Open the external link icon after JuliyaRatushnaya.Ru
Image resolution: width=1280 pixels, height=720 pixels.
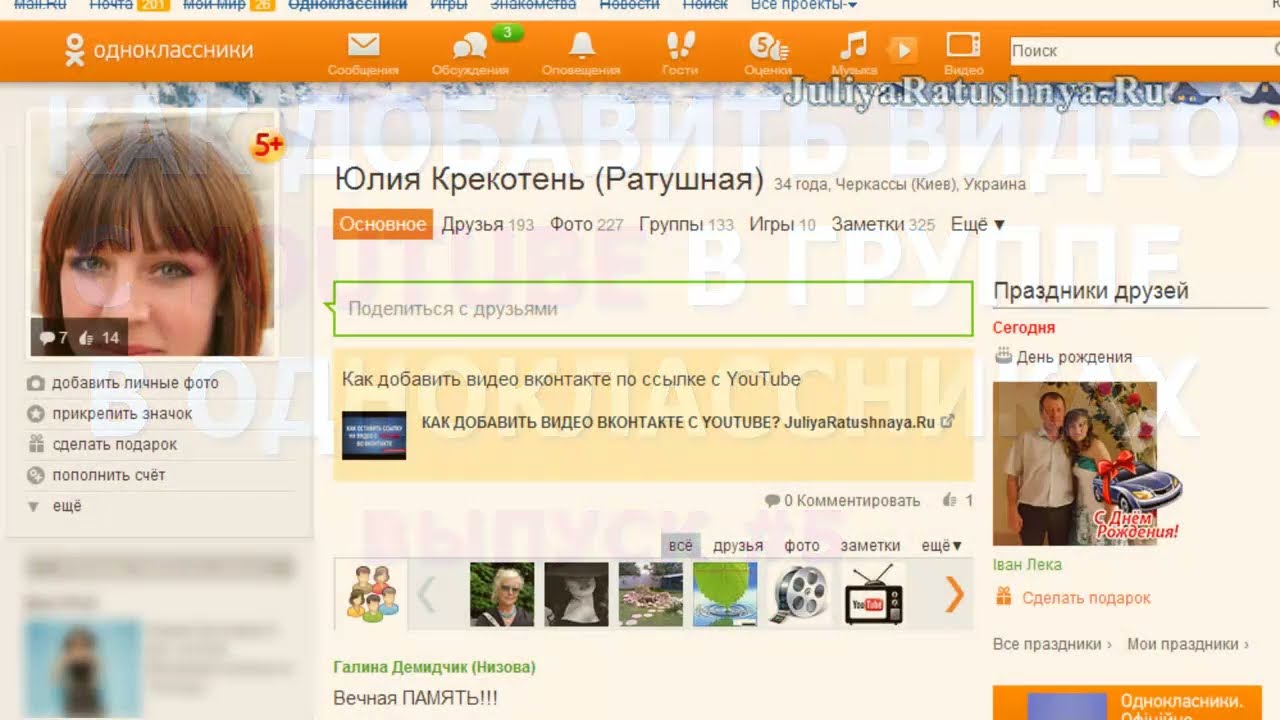[x=947, y=421]
